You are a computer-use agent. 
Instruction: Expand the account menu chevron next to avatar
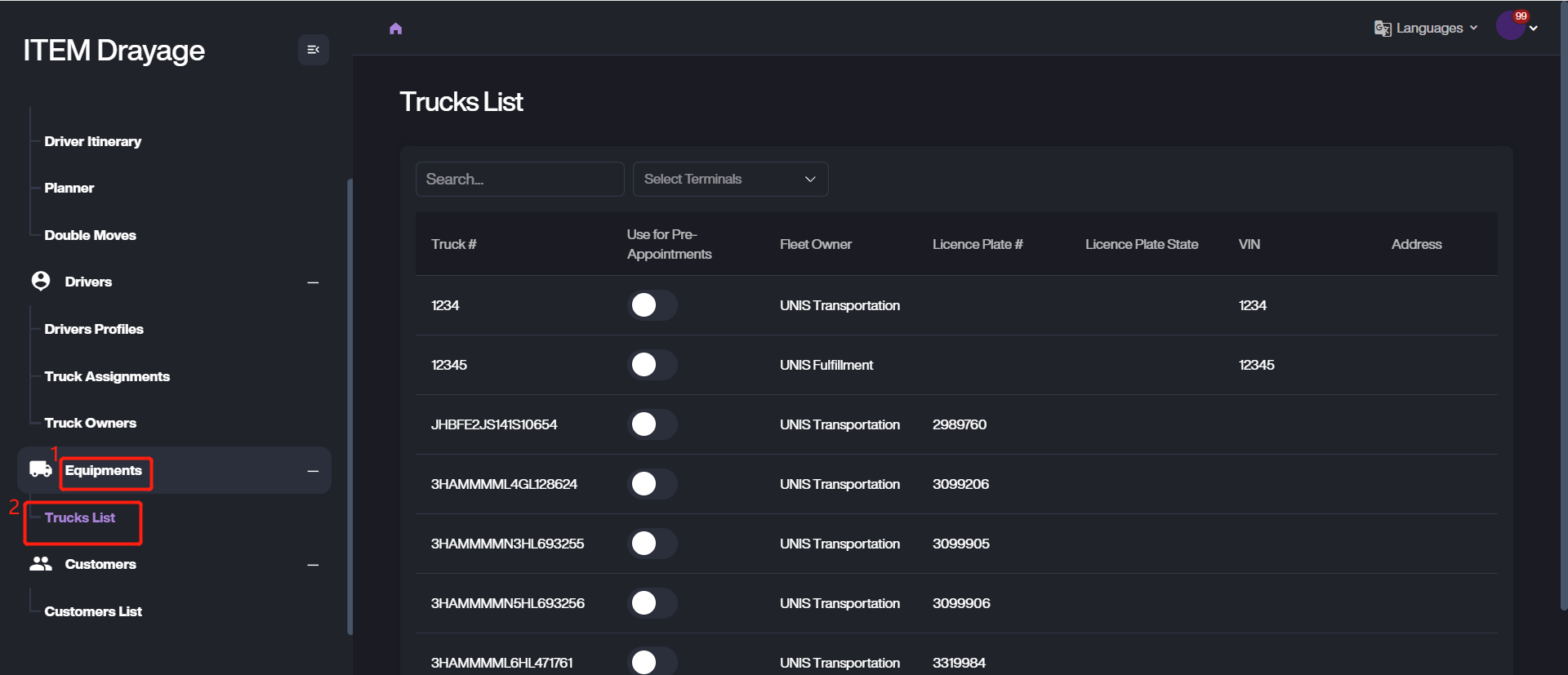pyautogui.click(x=1534, y=29)
